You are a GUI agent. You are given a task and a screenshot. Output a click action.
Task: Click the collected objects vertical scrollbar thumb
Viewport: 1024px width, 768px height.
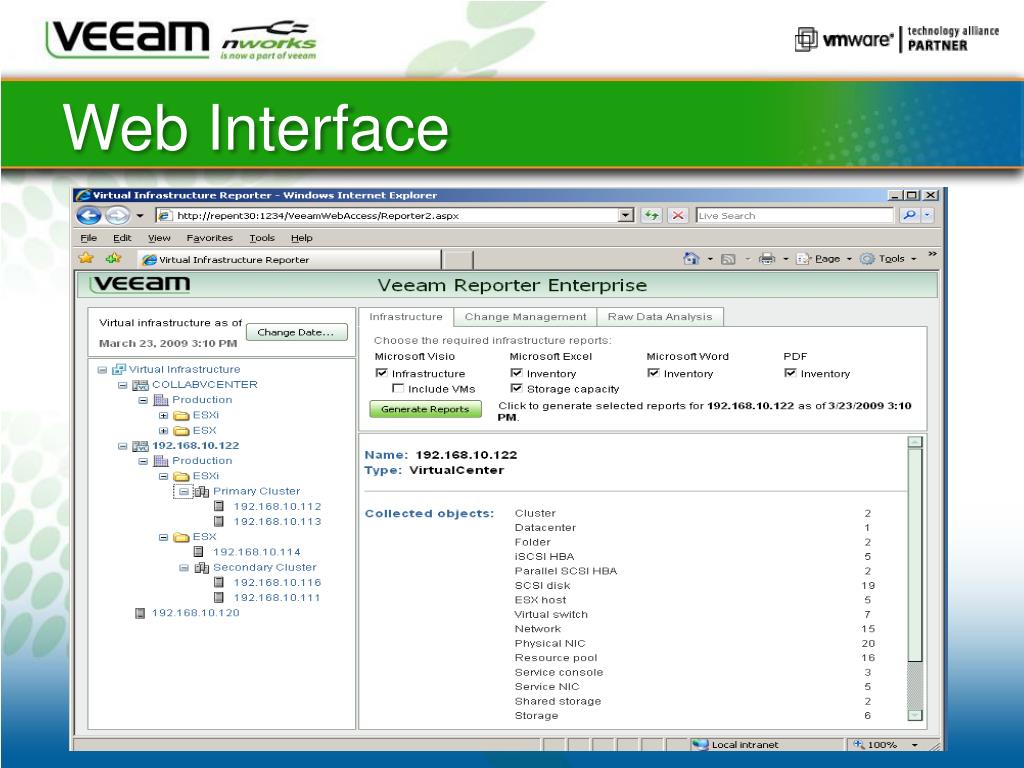point(915,554)
